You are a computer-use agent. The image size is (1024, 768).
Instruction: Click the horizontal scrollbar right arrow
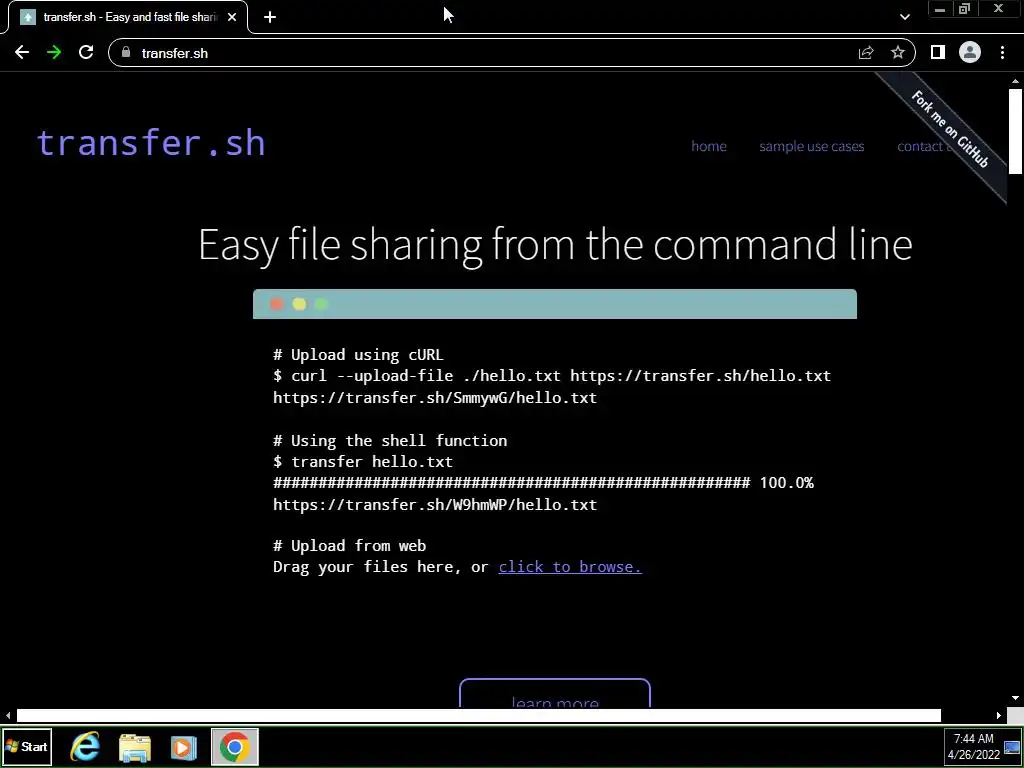[999, 716]
